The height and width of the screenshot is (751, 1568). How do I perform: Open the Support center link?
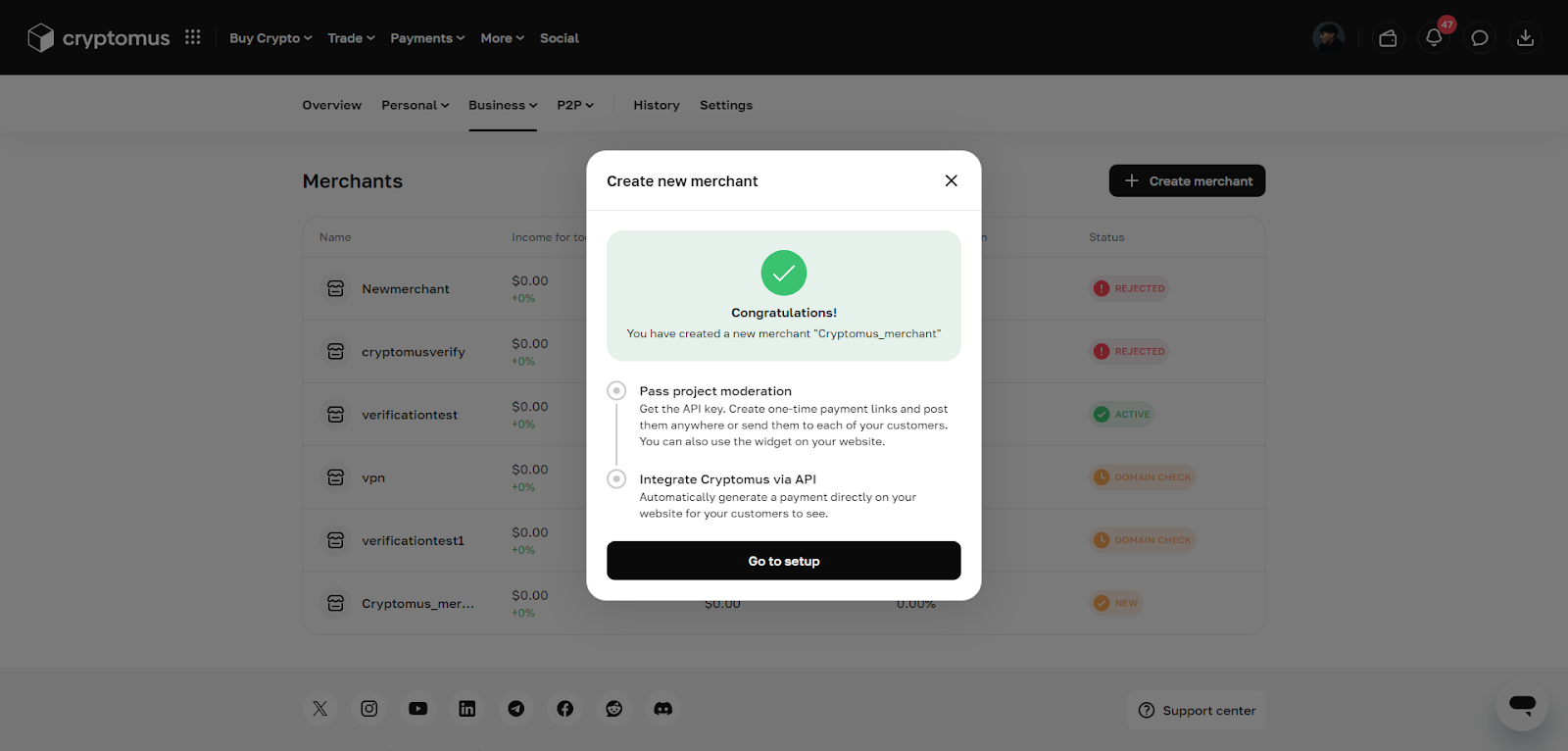(x=1197, y=711)
